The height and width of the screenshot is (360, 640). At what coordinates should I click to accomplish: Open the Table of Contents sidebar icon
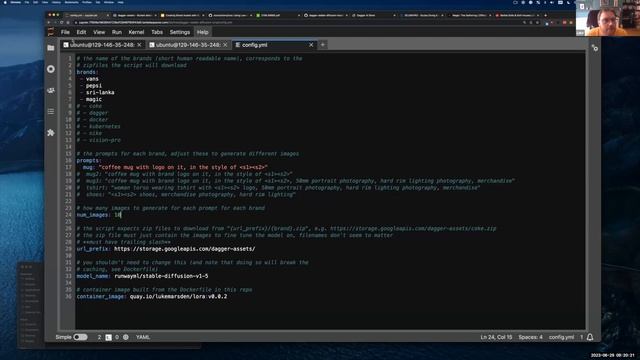click(x=51, y=111)
